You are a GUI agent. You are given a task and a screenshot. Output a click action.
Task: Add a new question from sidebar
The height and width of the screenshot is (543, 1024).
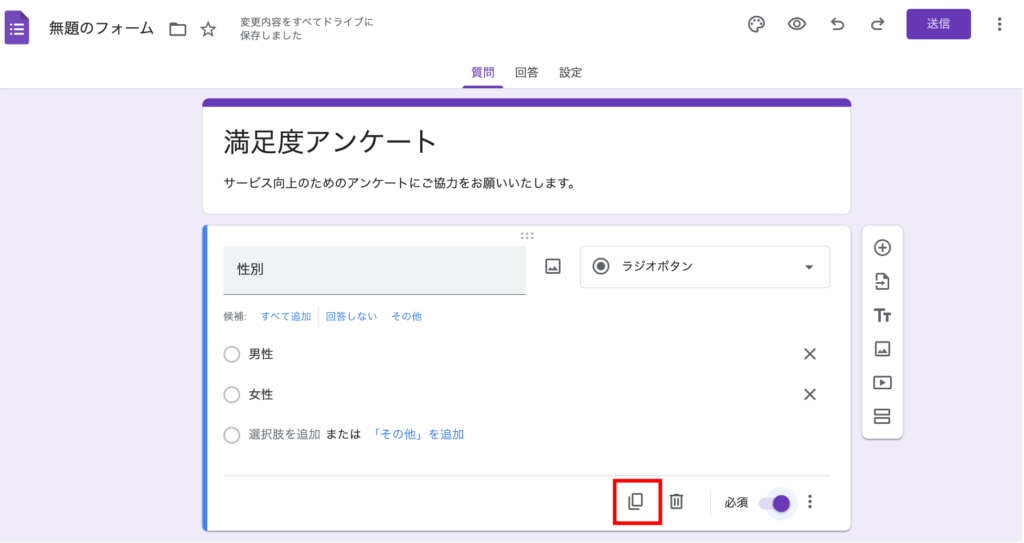coord(882,248)
